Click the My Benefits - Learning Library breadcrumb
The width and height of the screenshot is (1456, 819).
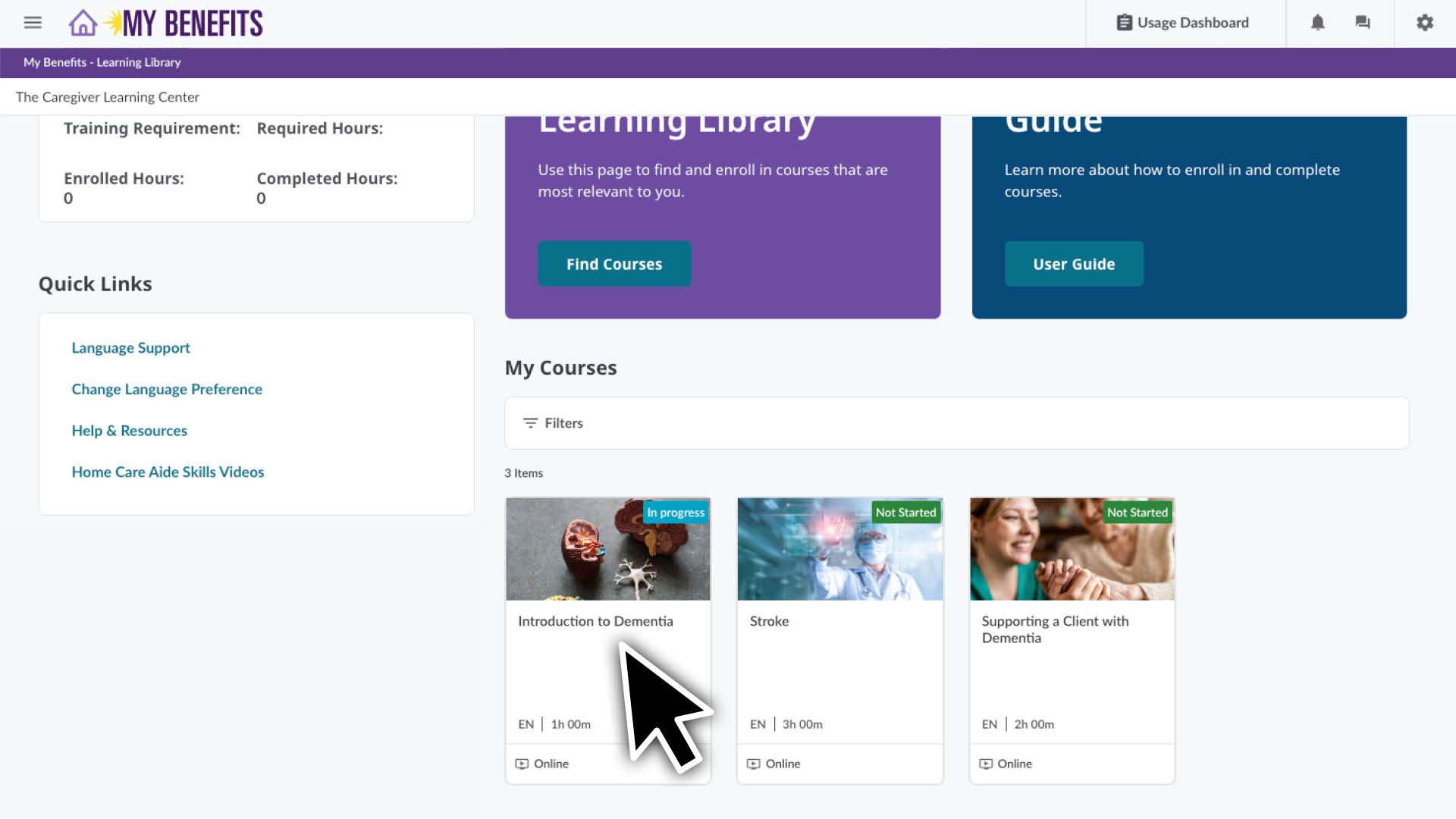pyautogui.click(x=102, y=62)
